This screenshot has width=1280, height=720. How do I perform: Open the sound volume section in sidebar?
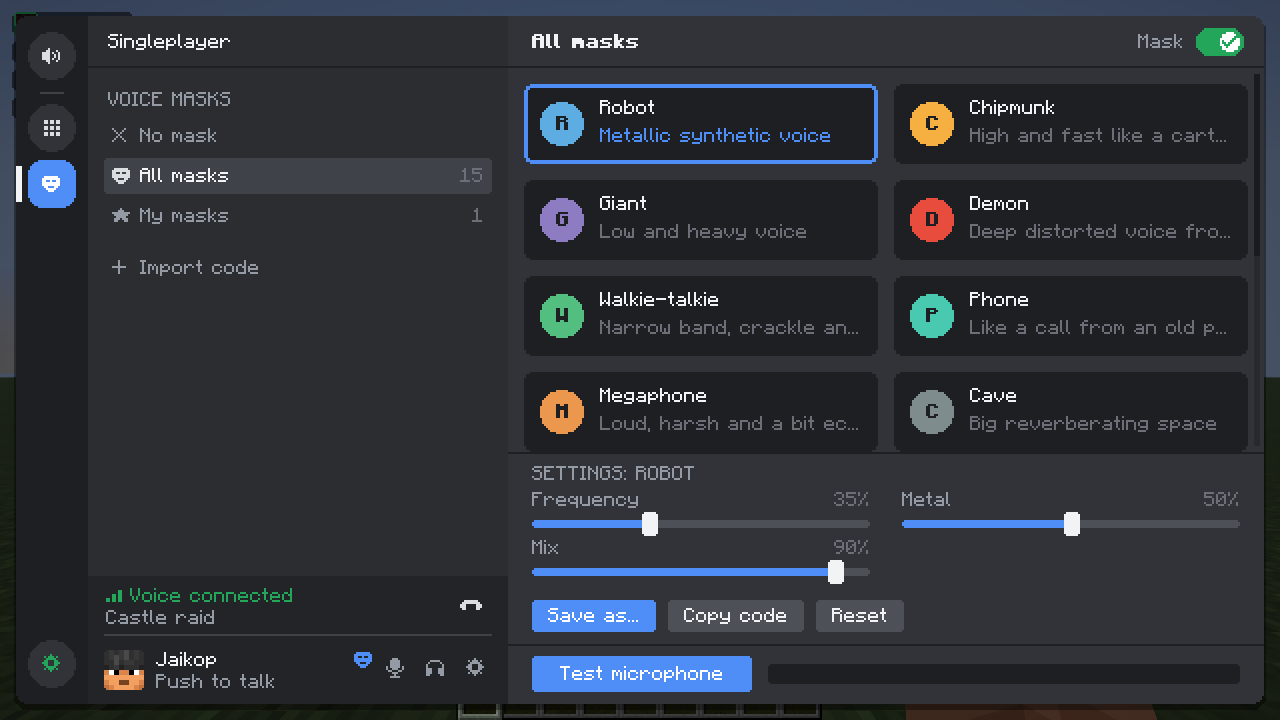pos(52,56)
